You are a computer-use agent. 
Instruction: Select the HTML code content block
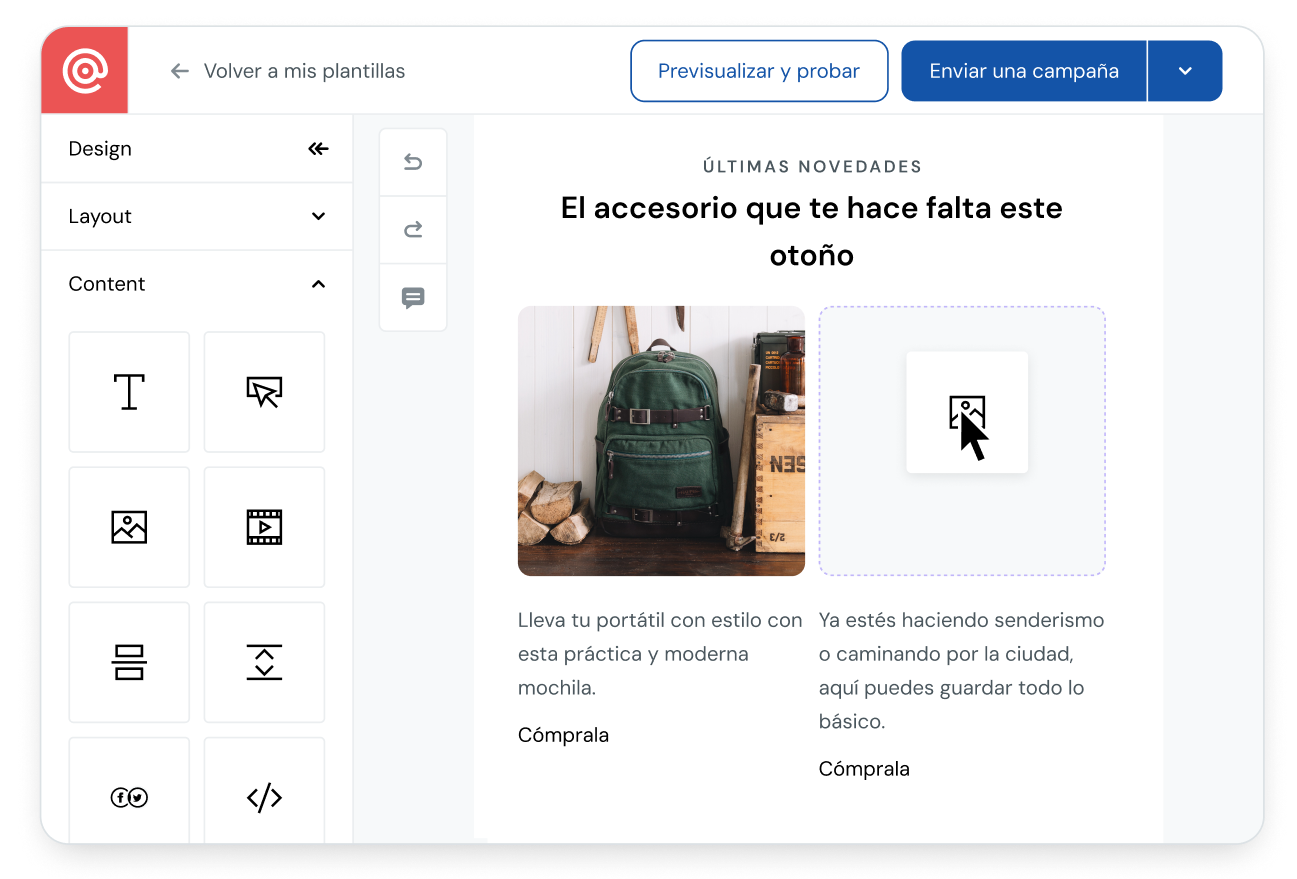click(x=264, y=791)
